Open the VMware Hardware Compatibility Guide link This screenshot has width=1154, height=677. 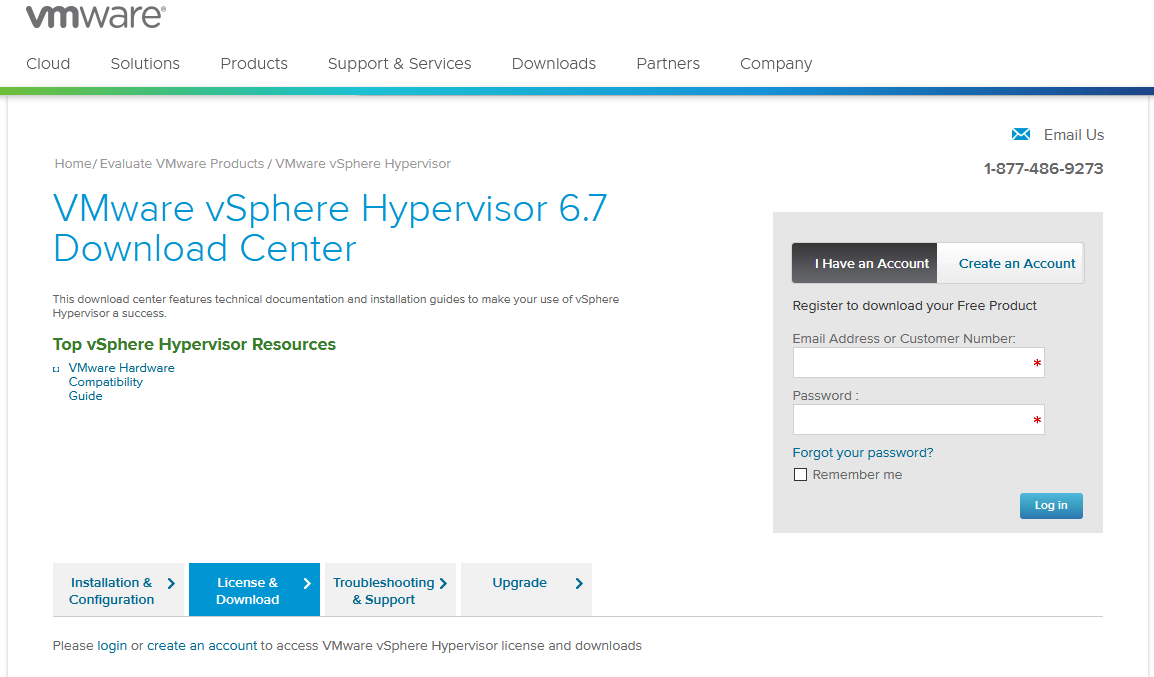(121, 382)
